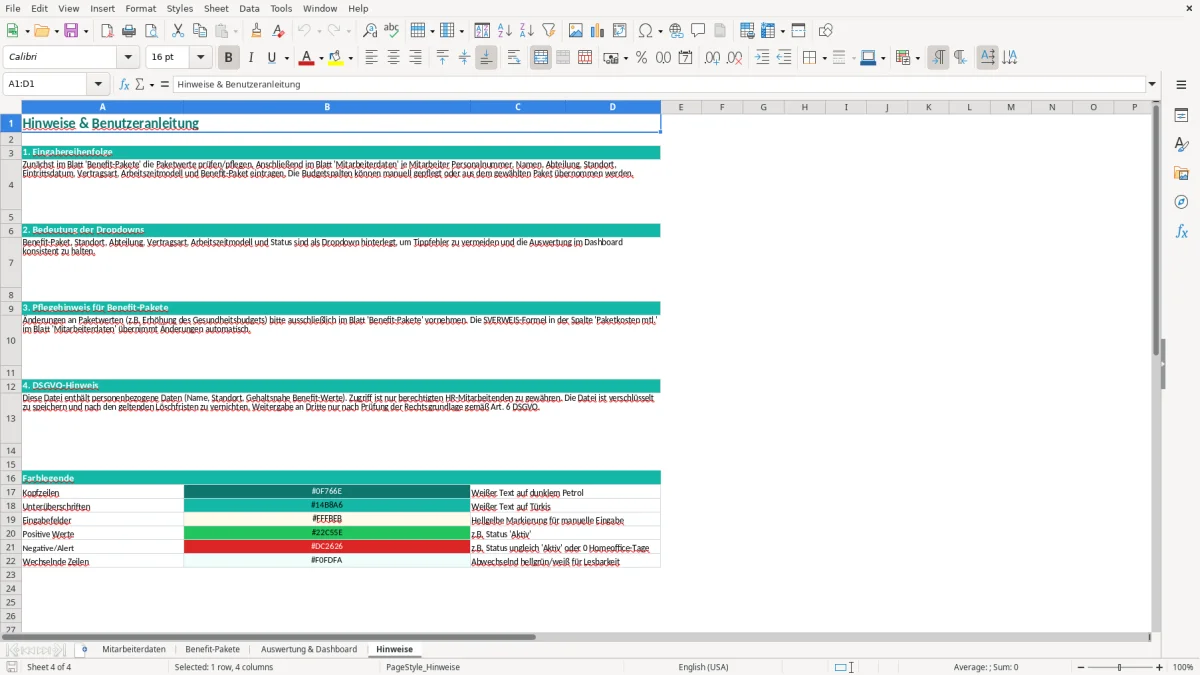The image size is (1200, 675).
Task: Open Name Box dropdown arrow
Action: (98, 84)
